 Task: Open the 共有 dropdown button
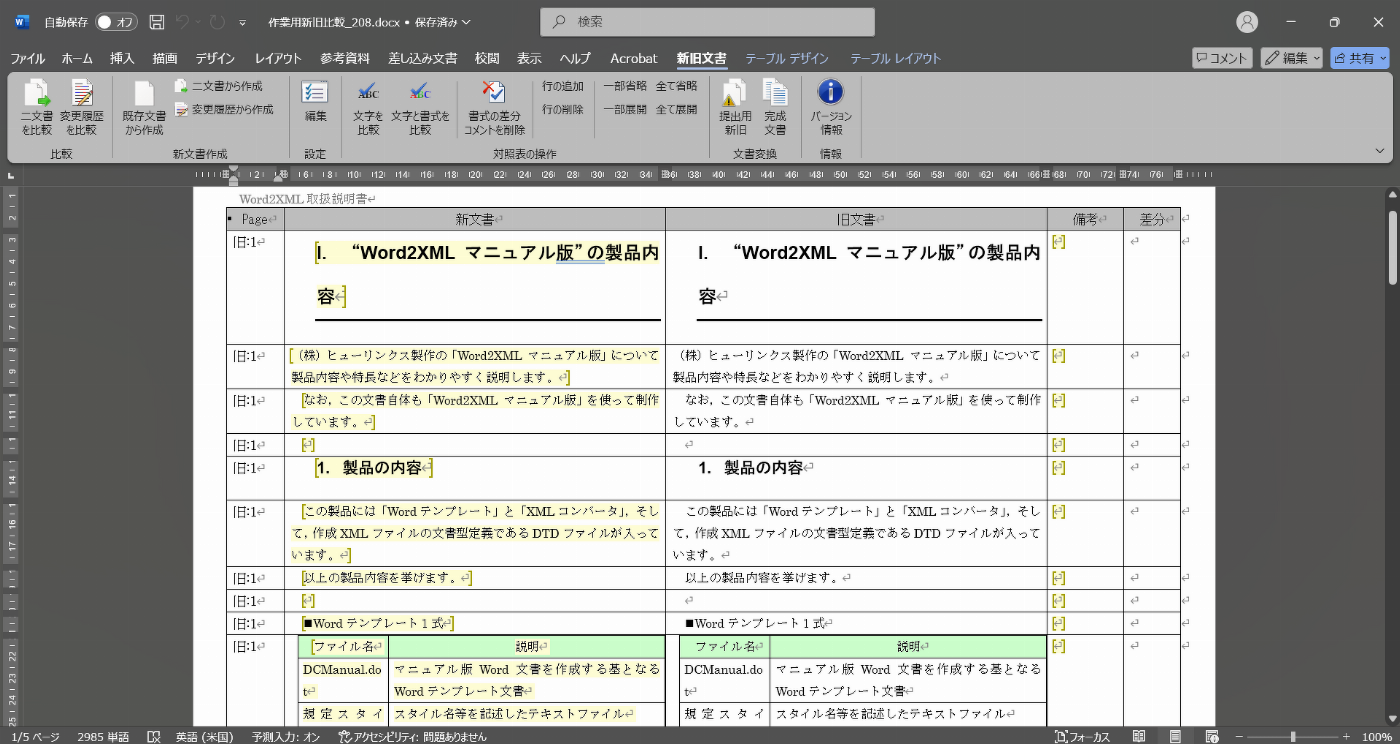[1359, 58]
